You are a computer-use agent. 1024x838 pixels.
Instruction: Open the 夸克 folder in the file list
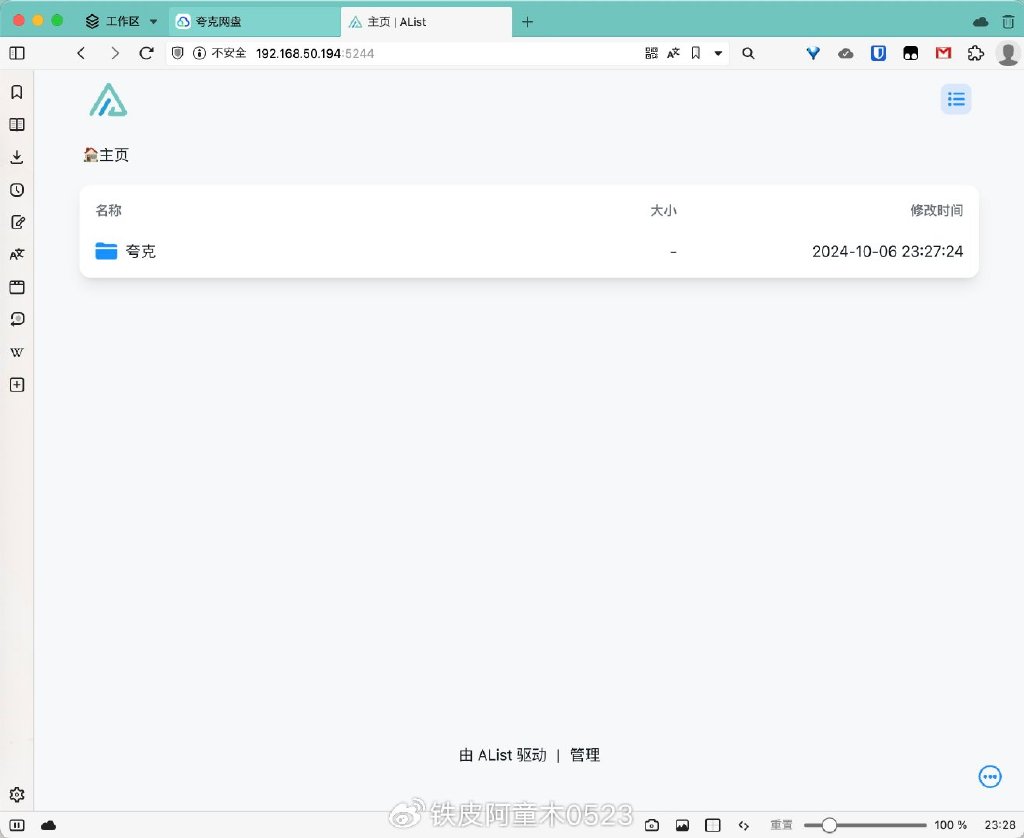(x=141, y=251)
